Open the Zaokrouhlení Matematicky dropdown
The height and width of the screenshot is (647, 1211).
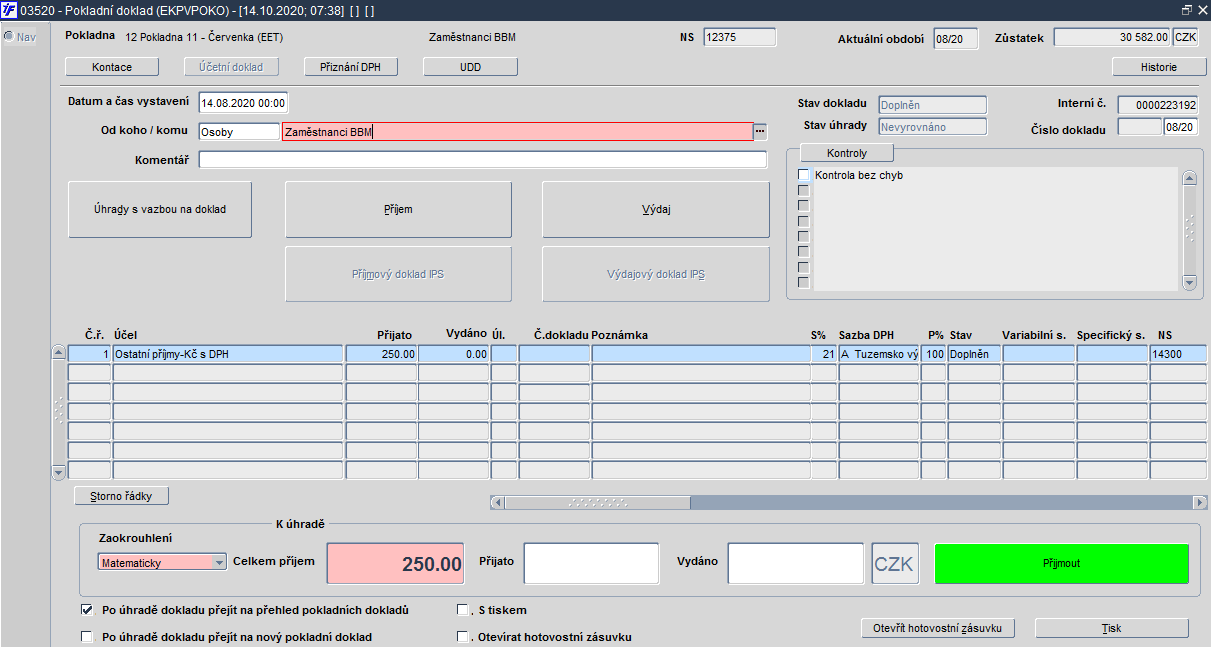(220, 563)
